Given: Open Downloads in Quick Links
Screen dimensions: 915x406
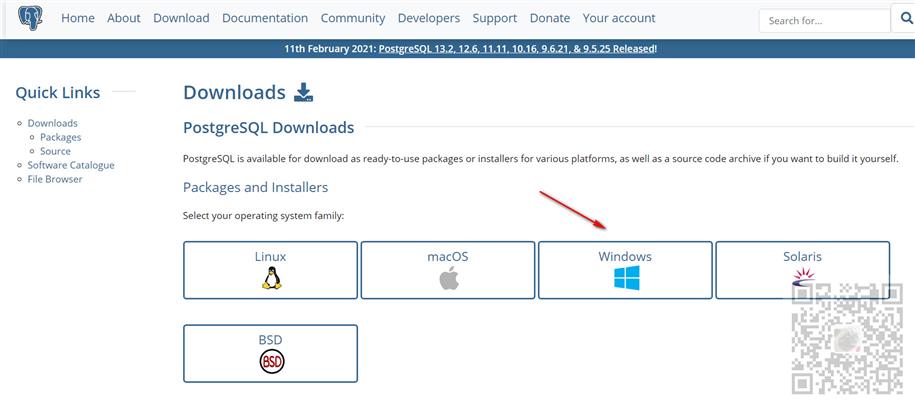Looking at the screenshot, I should (x=53, y=123).
